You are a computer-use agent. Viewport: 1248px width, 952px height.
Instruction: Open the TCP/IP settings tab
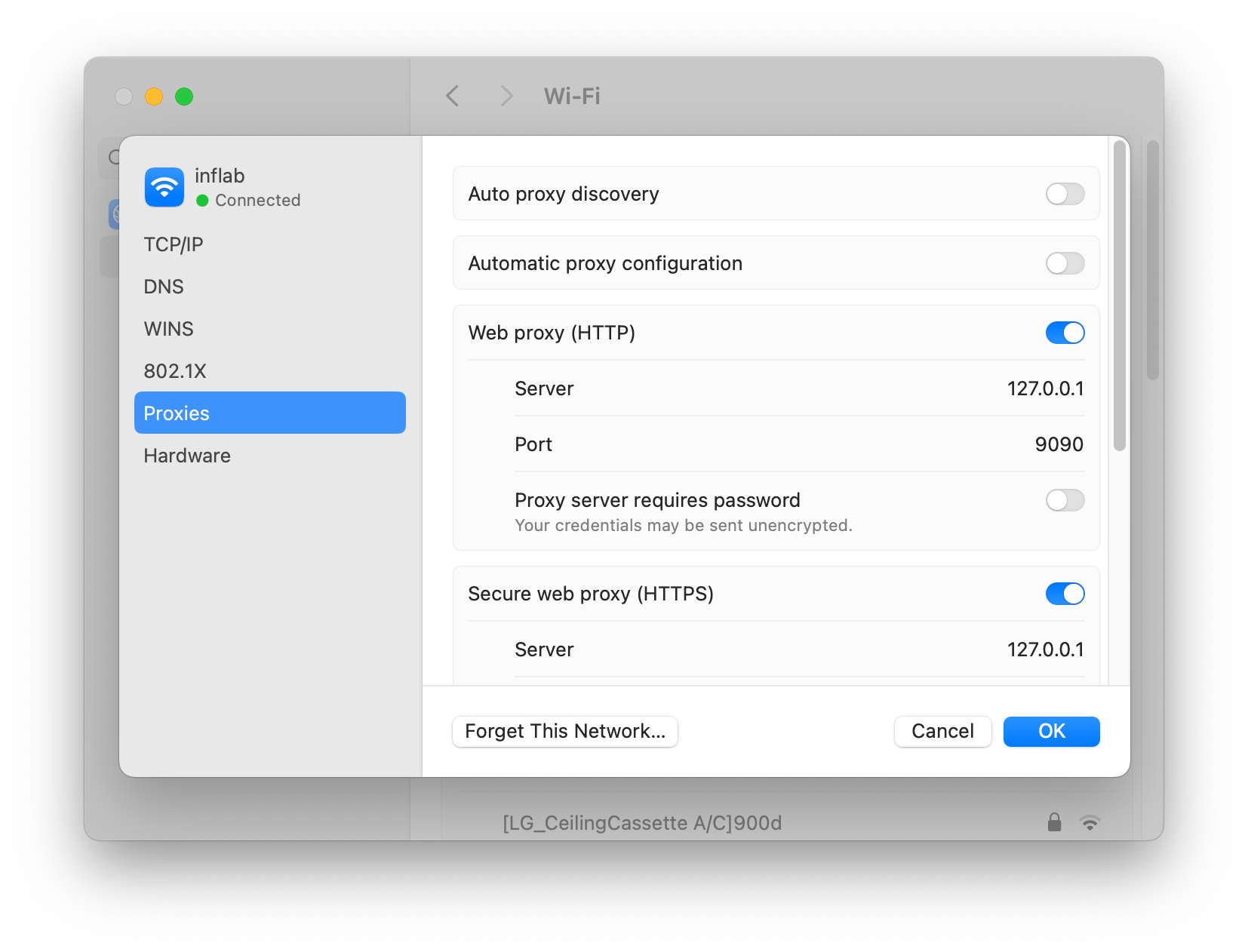point(174,244)
